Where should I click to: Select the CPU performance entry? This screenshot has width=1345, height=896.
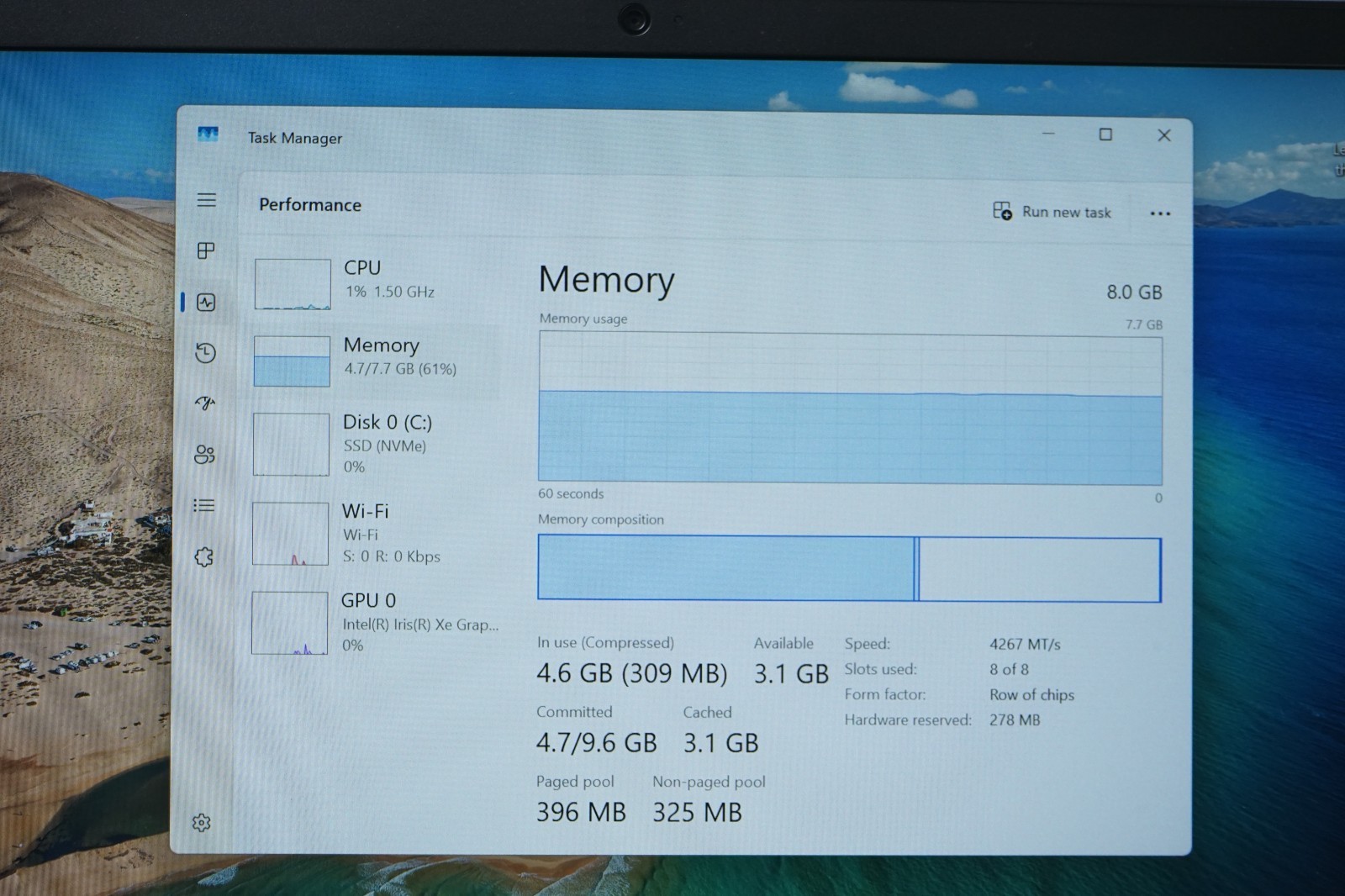[x=375, y=282]
